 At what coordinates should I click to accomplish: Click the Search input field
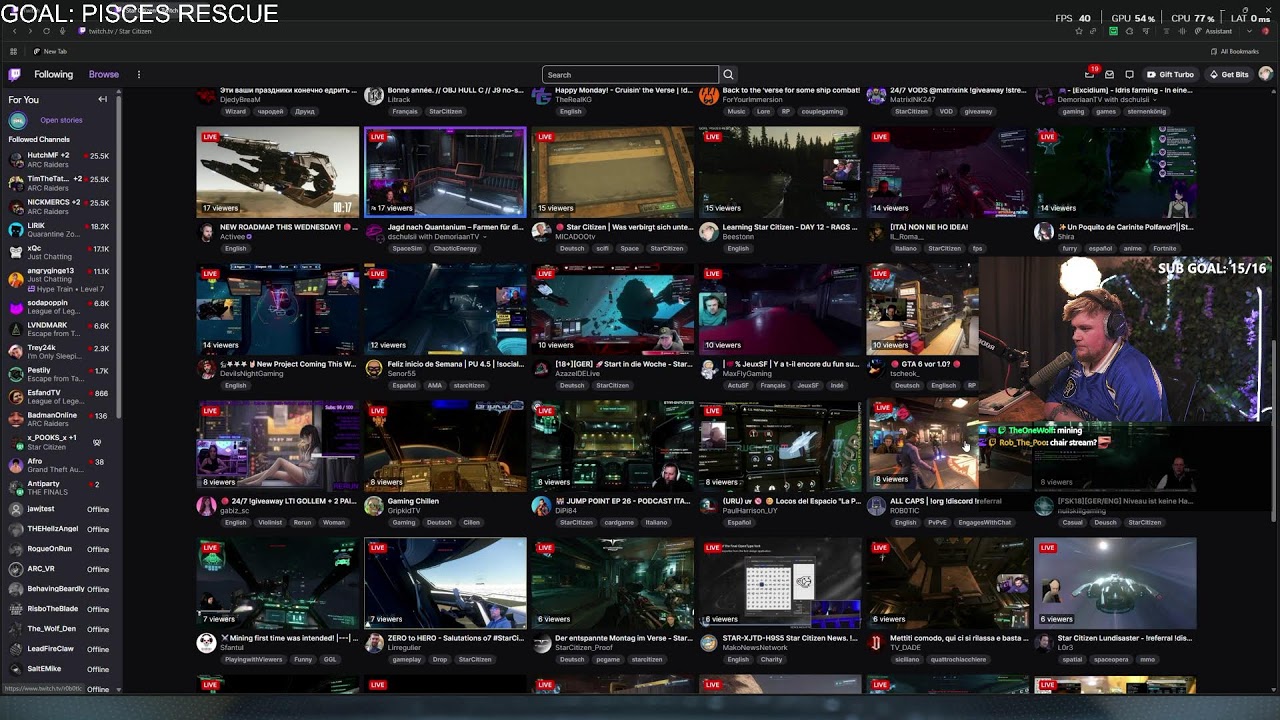pos(630,74)
